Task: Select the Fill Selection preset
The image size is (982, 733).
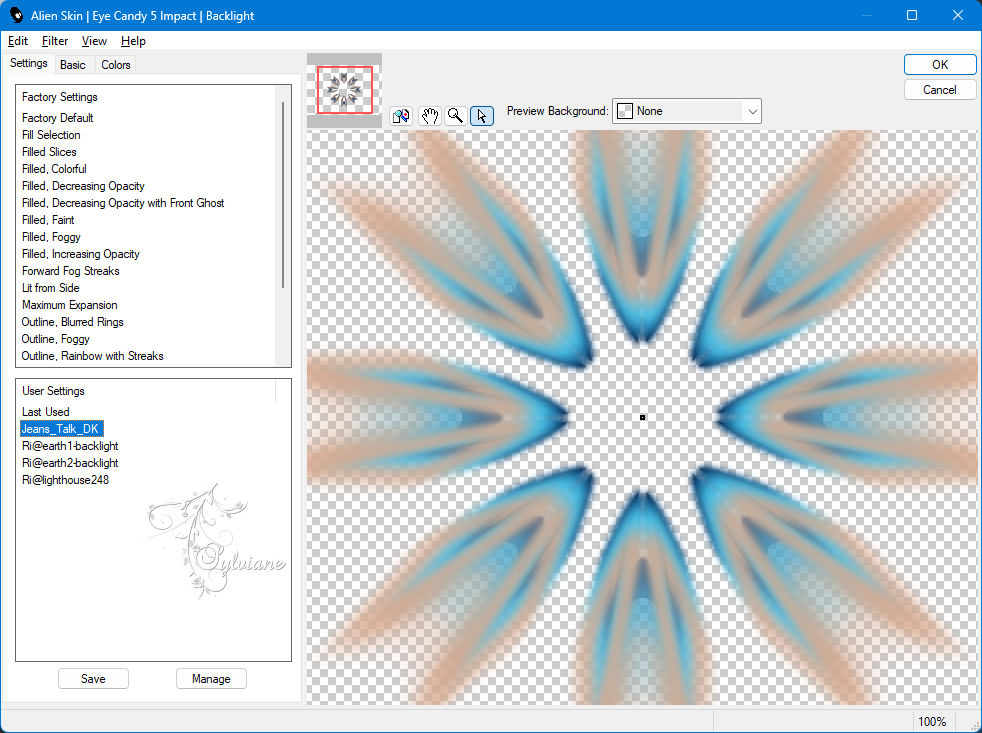Action: [51, 135]
